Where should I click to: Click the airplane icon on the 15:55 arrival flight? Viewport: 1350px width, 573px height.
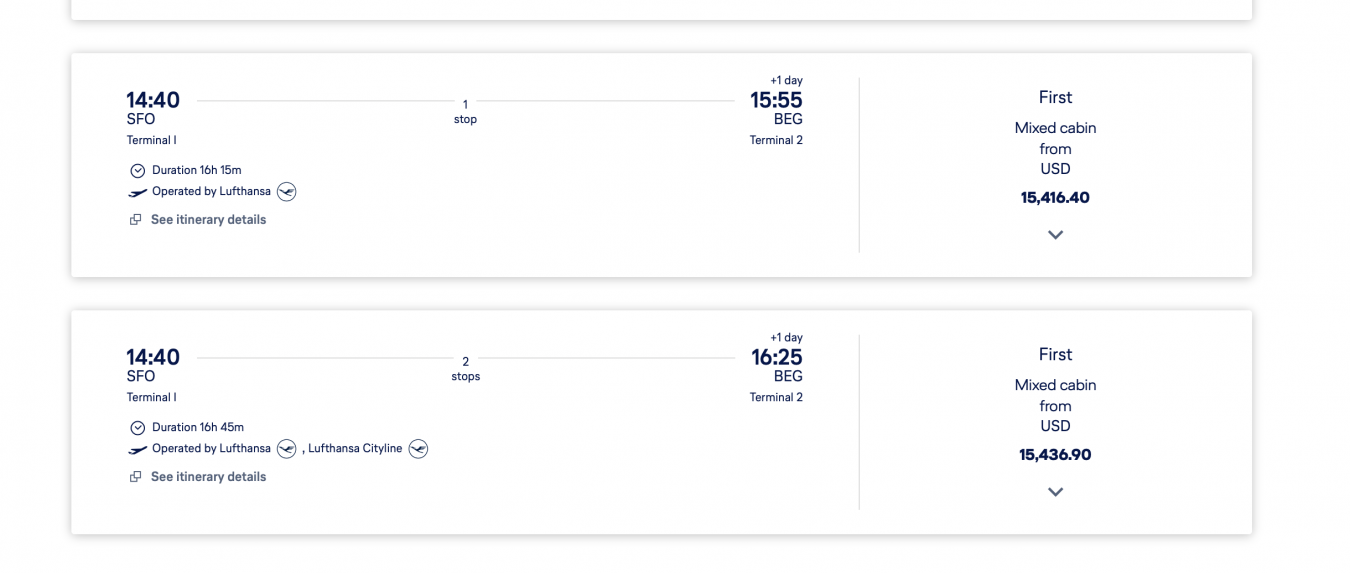click(x=138, y=192)
